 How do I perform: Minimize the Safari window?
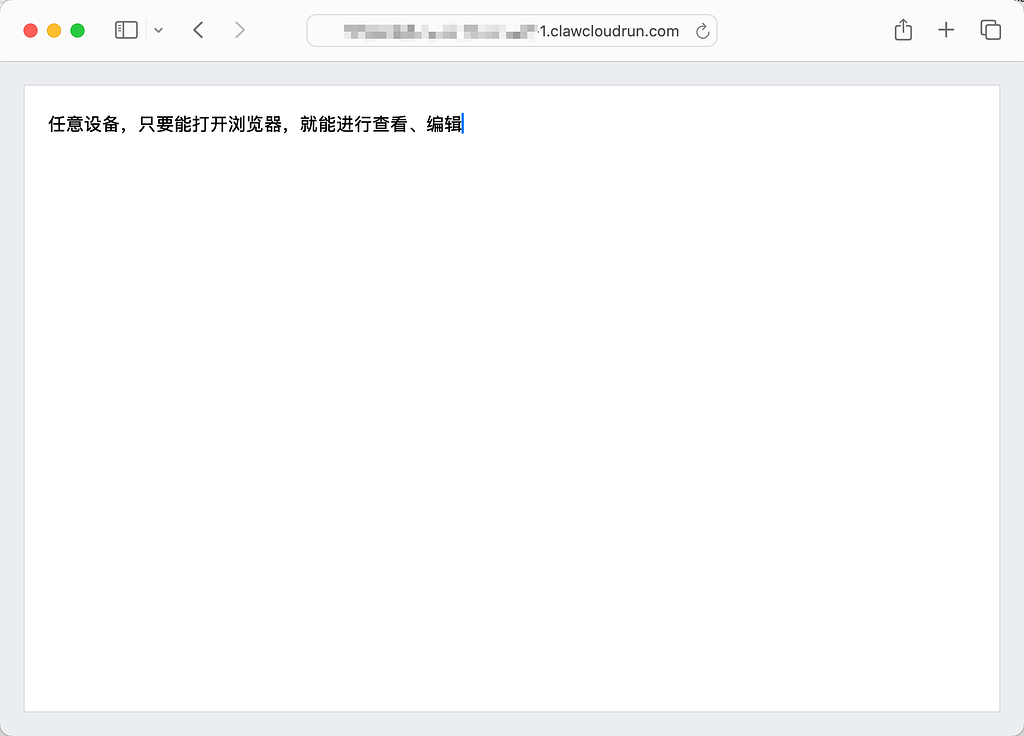54,31
